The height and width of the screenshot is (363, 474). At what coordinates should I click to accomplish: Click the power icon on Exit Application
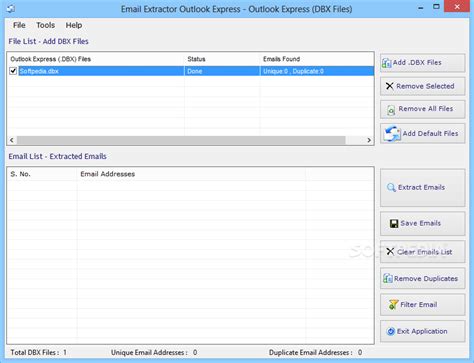[391, 331]
